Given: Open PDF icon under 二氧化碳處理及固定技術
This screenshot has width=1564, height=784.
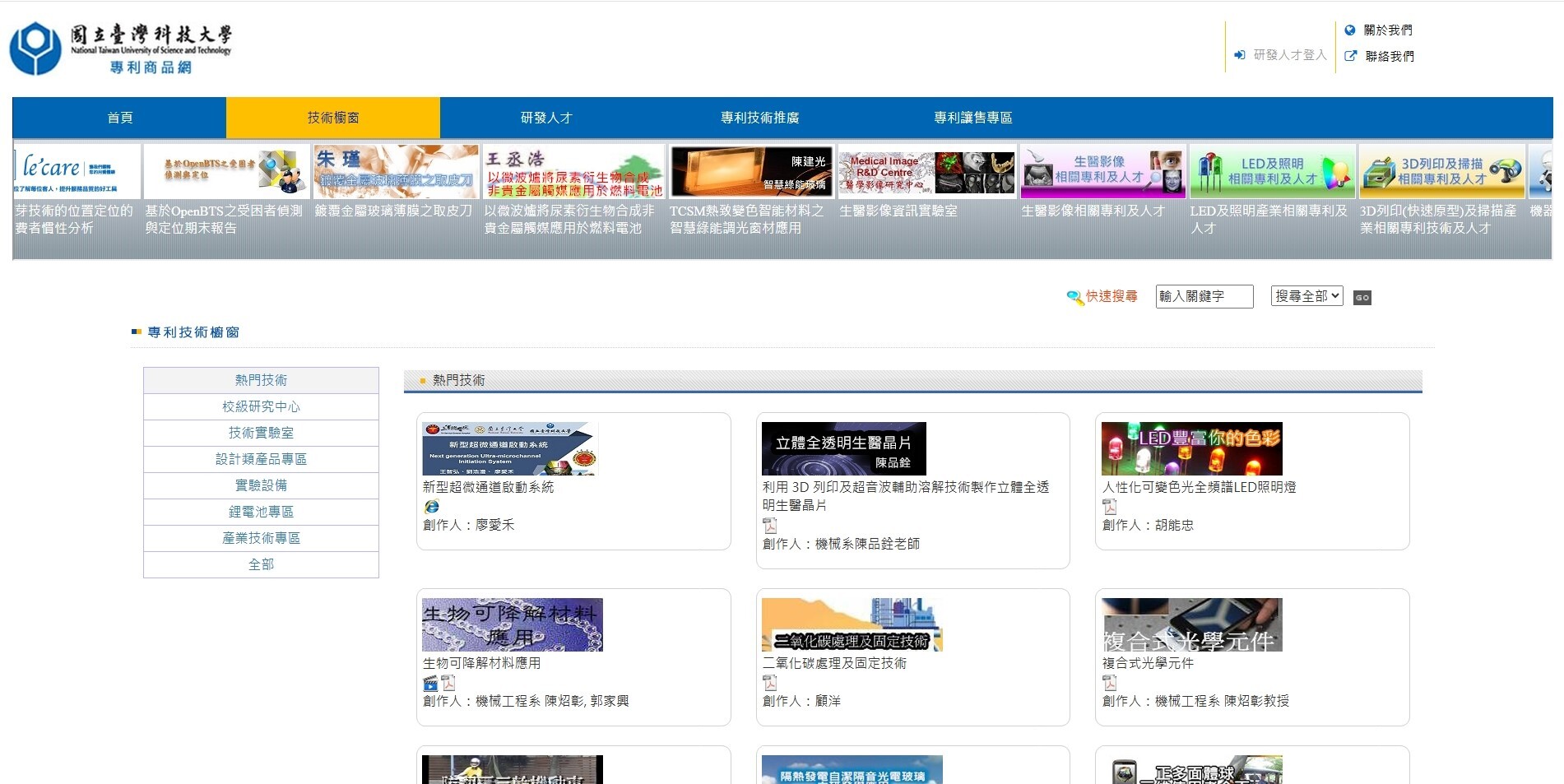Looking at the screenshot, I should point(770,683).
